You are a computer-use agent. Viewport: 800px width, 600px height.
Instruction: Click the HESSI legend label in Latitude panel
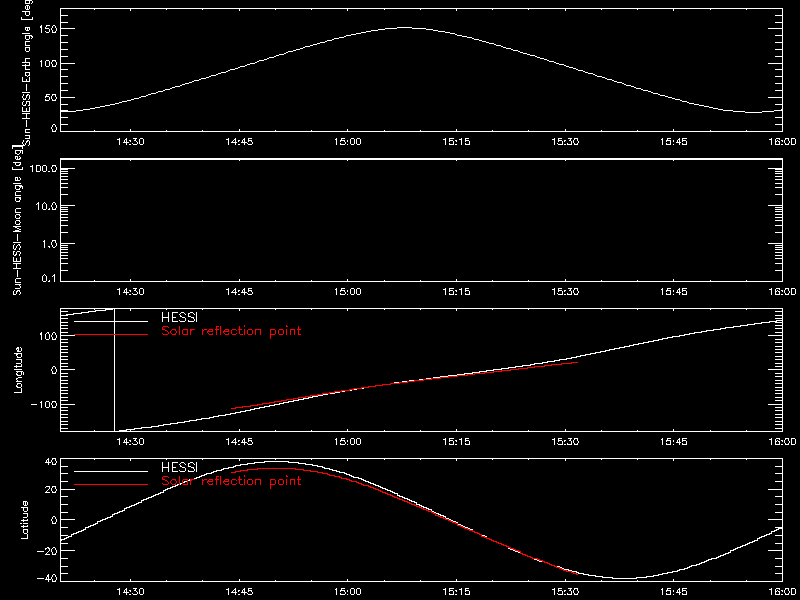tap(179, 467)
